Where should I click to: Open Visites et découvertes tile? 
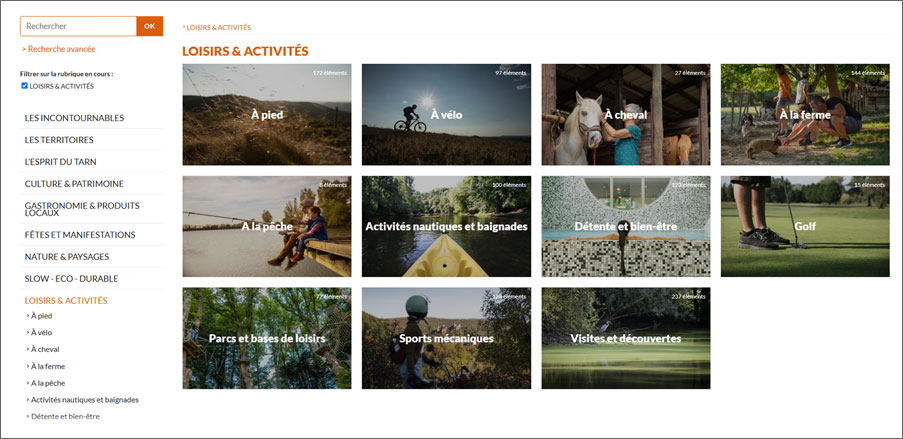click(x=626, y=338)
